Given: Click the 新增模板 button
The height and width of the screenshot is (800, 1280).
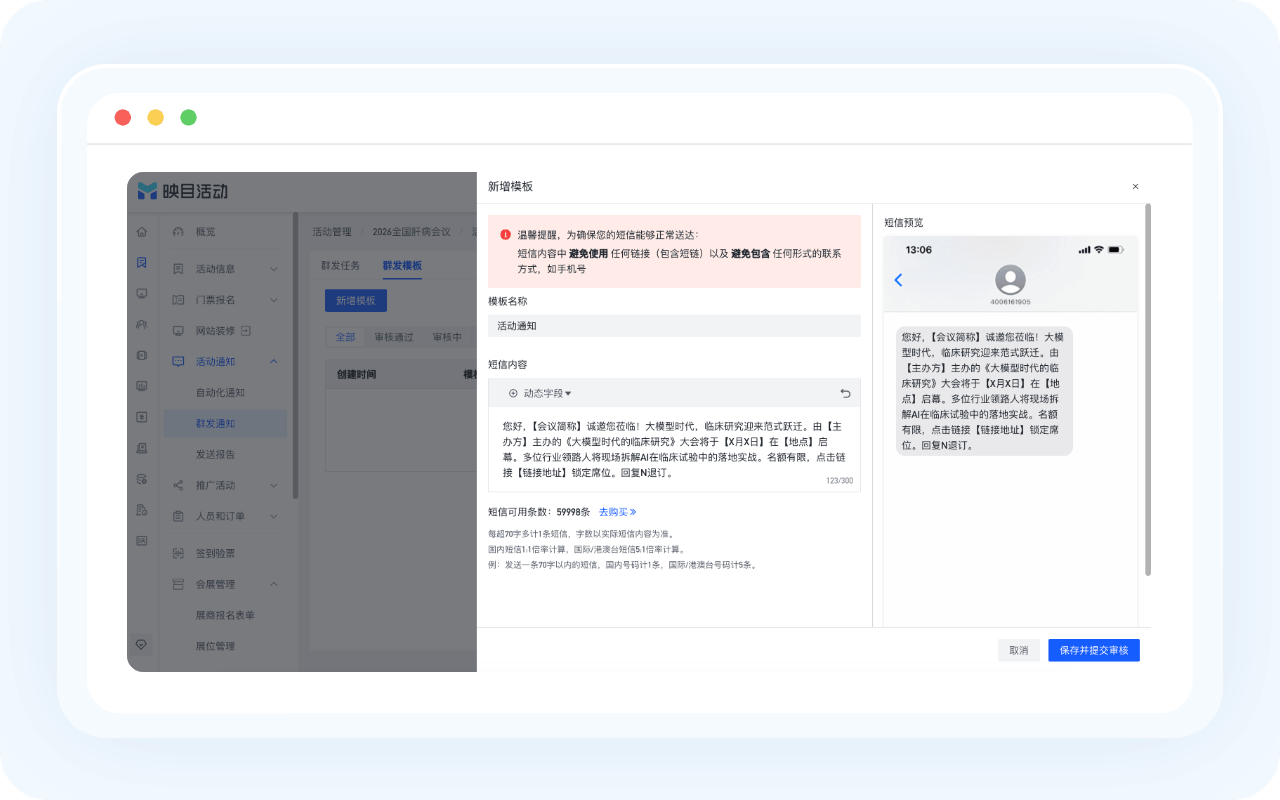Looking at the screenshot, I should [356, 300].
